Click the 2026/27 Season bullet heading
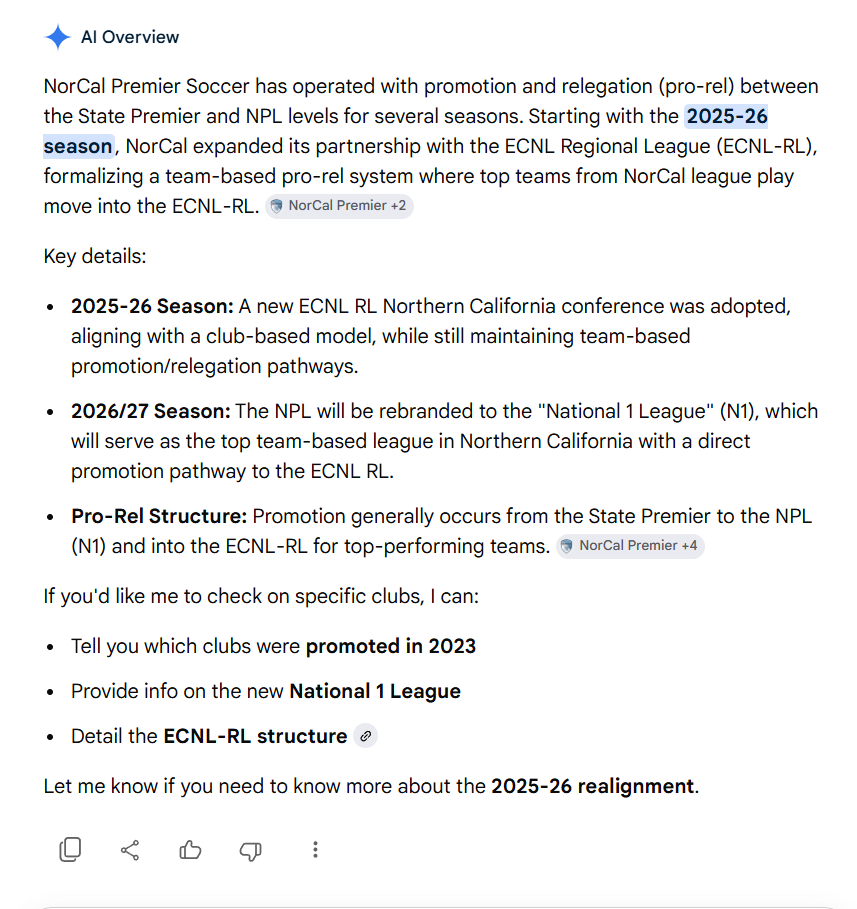 pos(151,411)
